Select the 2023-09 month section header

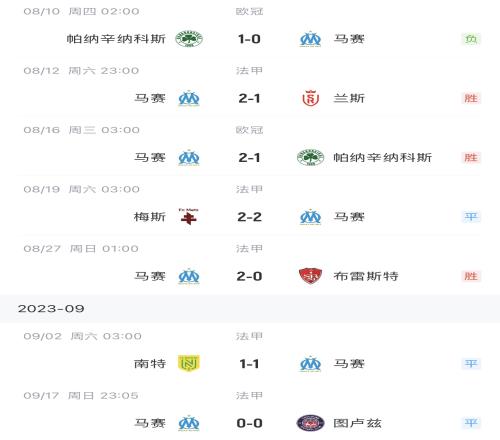click(250, 309)
